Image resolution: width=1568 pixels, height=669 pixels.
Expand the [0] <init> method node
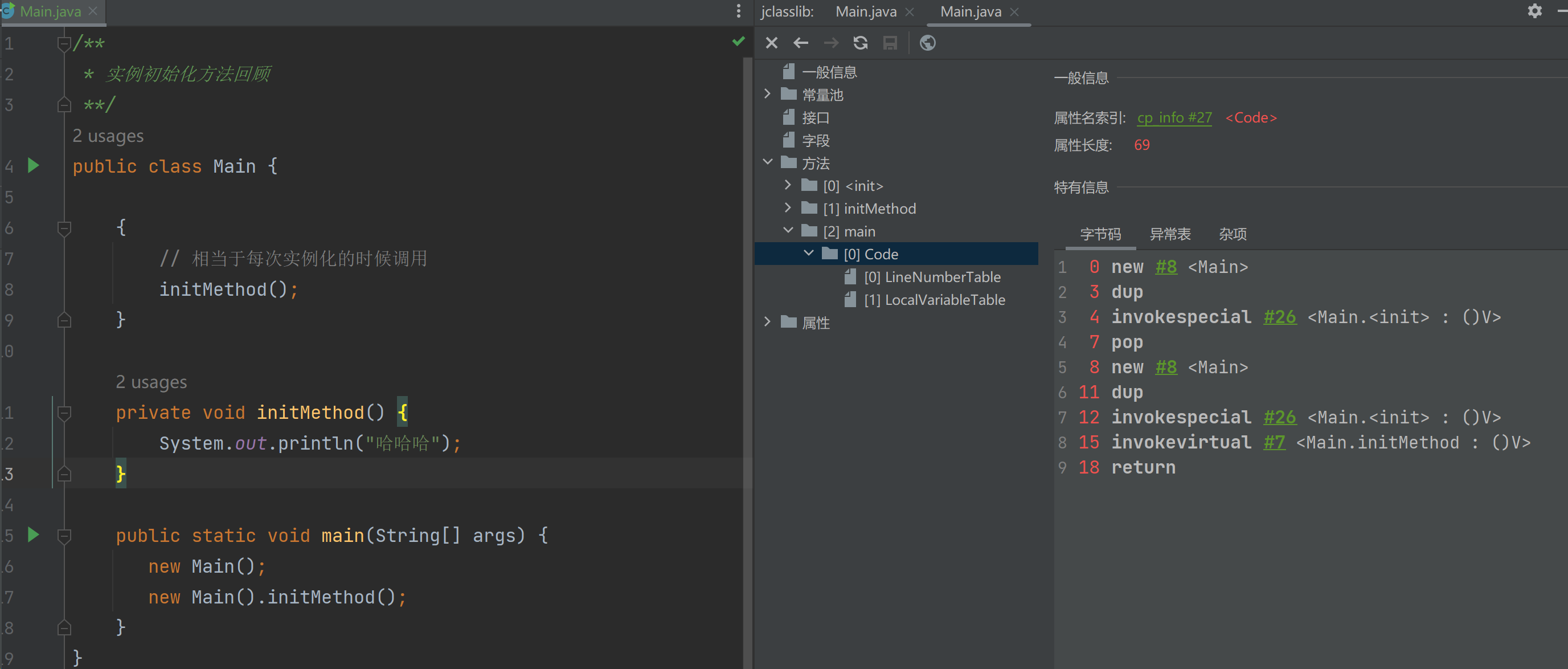click(x=788, y=185)
